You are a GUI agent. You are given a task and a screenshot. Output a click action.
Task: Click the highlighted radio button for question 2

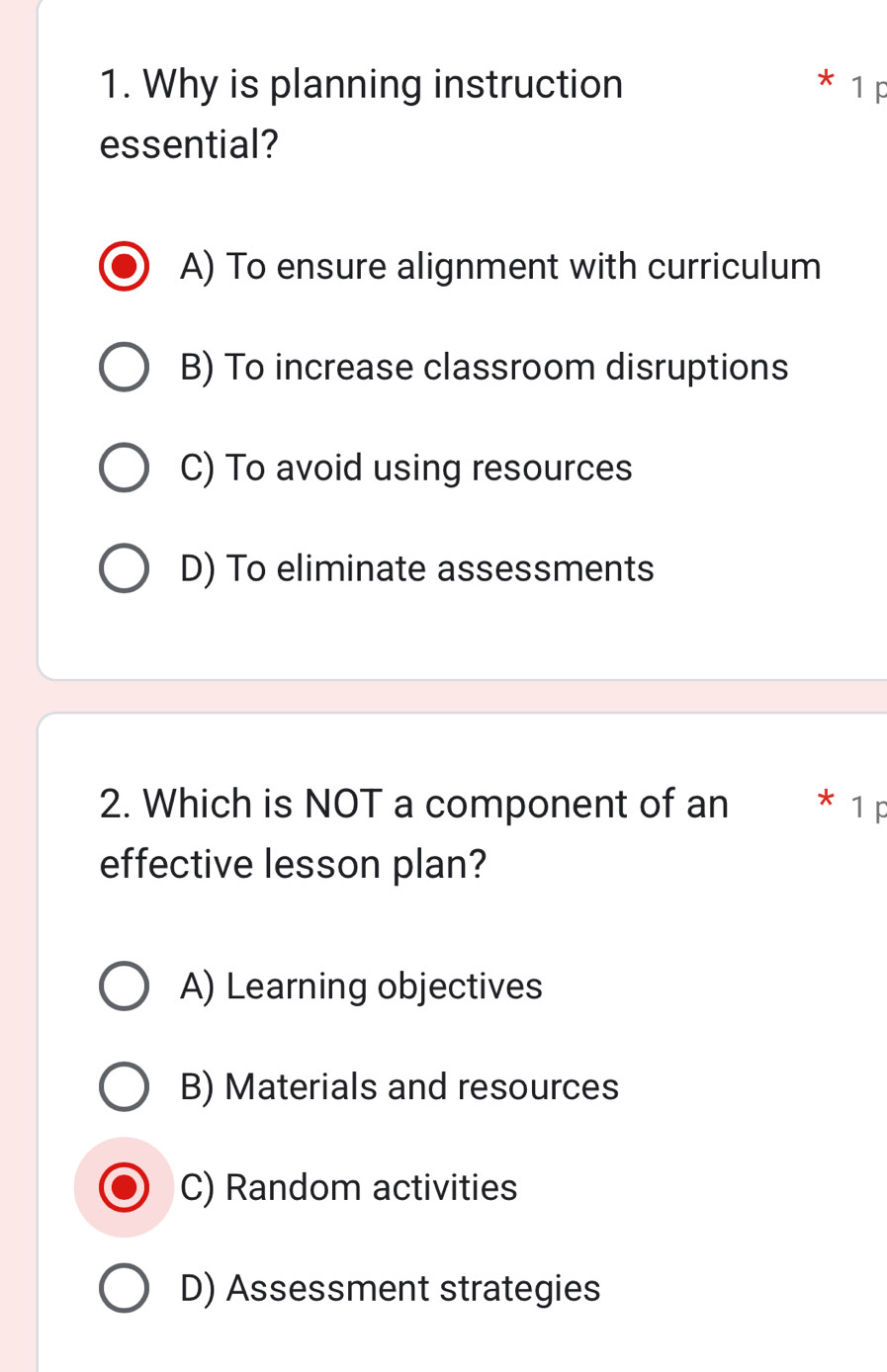click(x=123, y=1186)
